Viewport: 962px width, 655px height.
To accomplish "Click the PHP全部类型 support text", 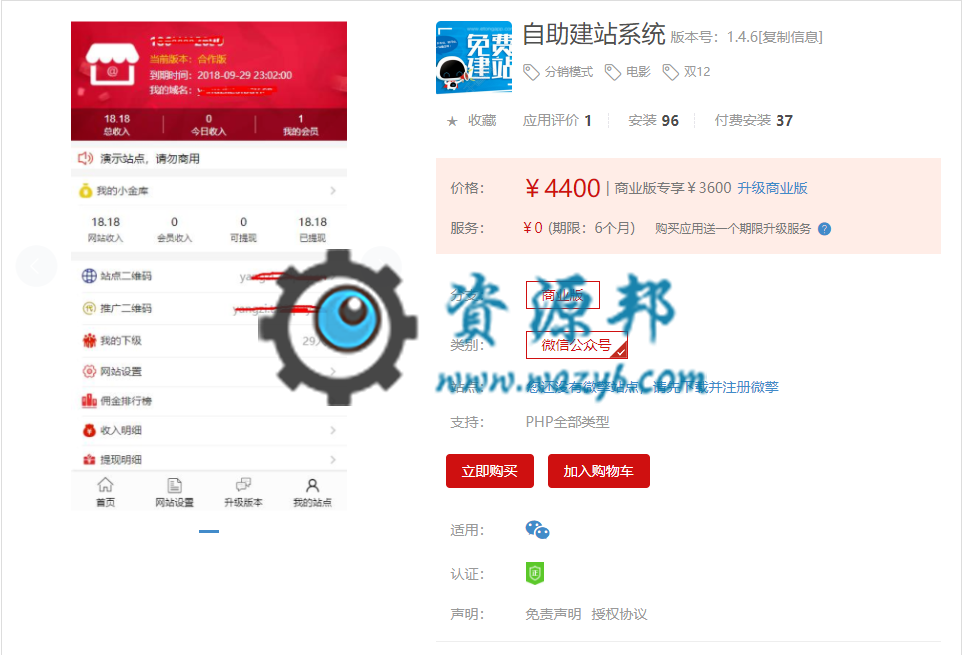I will tap(568, 422).
